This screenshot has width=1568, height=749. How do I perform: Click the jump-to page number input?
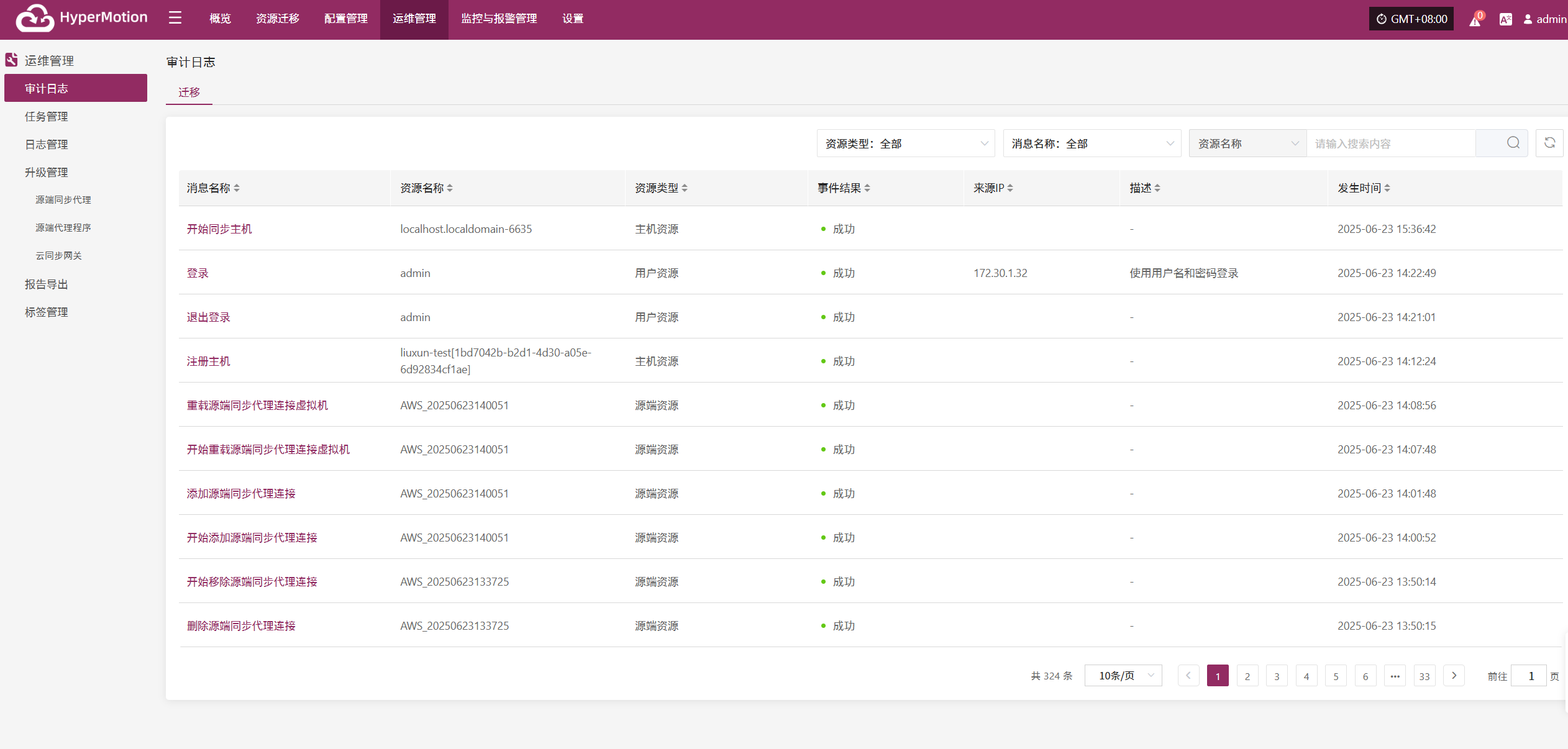[1529, 676]
